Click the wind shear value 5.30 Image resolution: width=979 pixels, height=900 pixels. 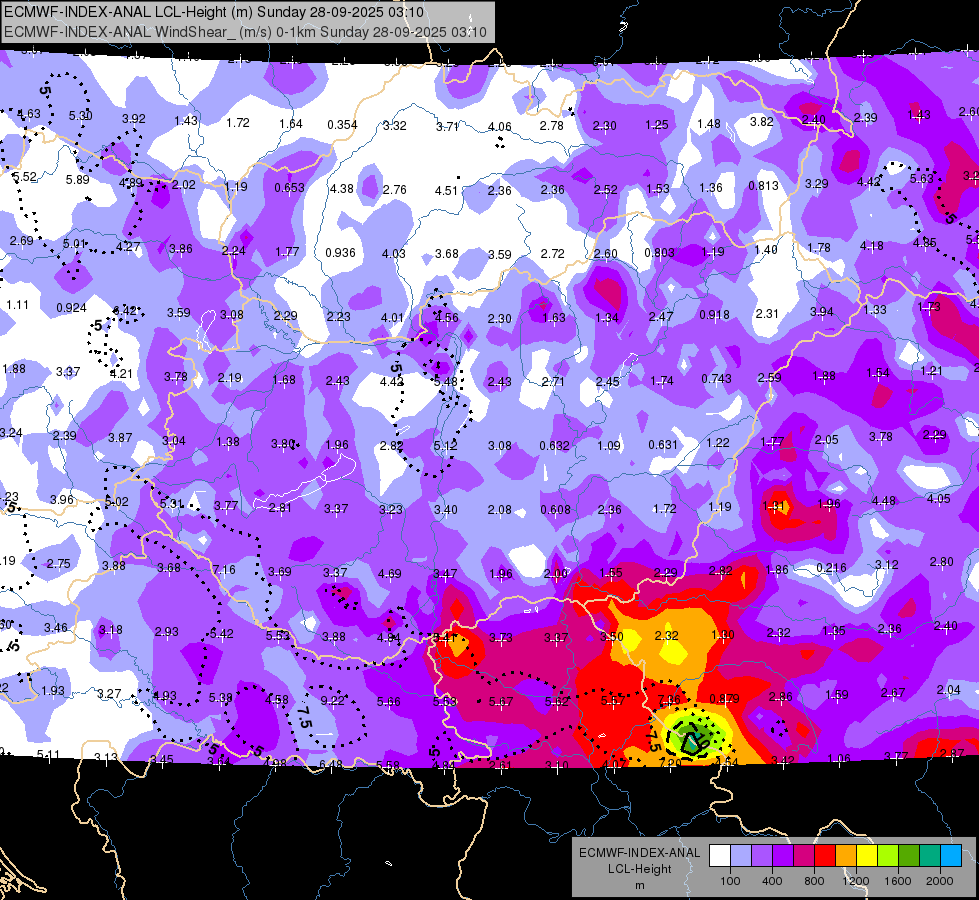tap(81, 116)
